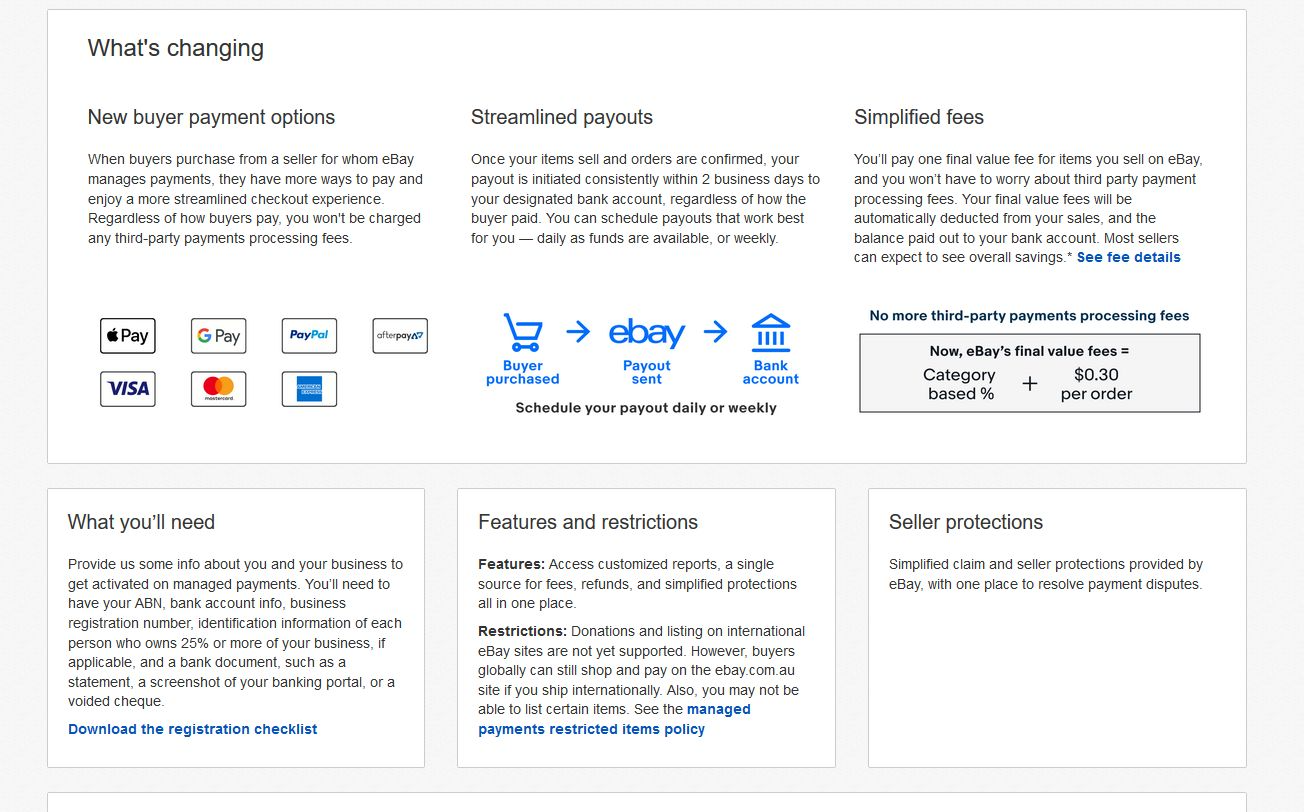Click the Simplified fees heading
The height and width of the screenshot is (812, 1304).
(x=919, y=117)
